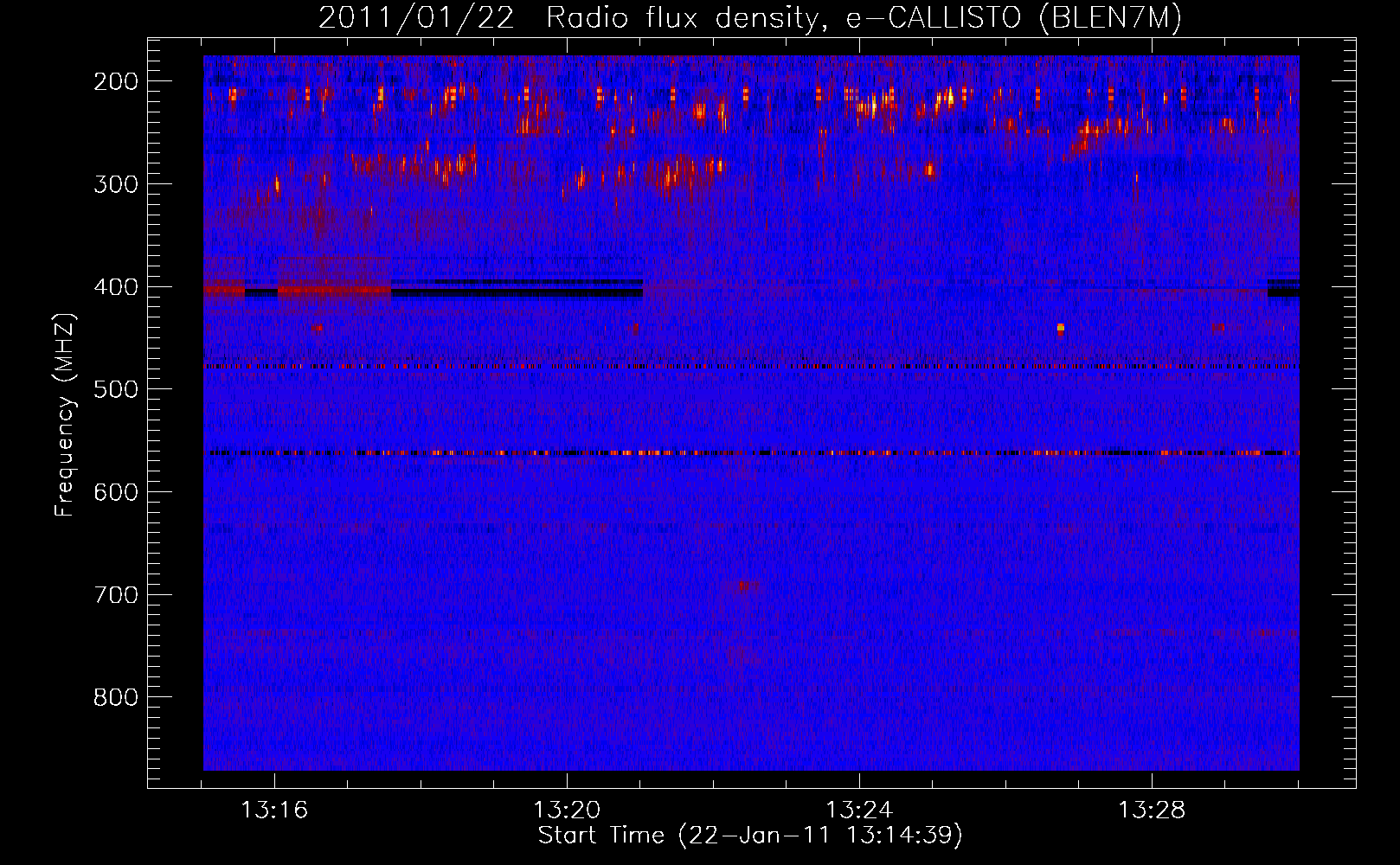Click the 800 frequency tick label
The width and height of the screenshot is (1400, 865).
(x=116, y=697)
